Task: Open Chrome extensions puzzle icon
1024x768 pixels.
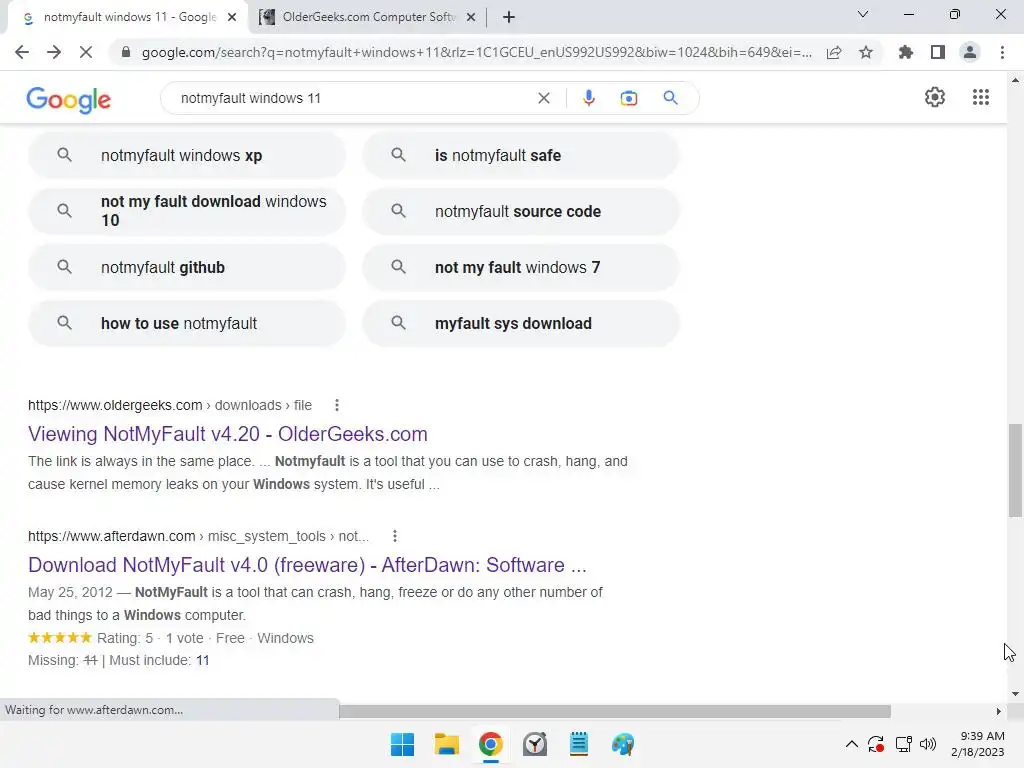Action: (906, 52)
